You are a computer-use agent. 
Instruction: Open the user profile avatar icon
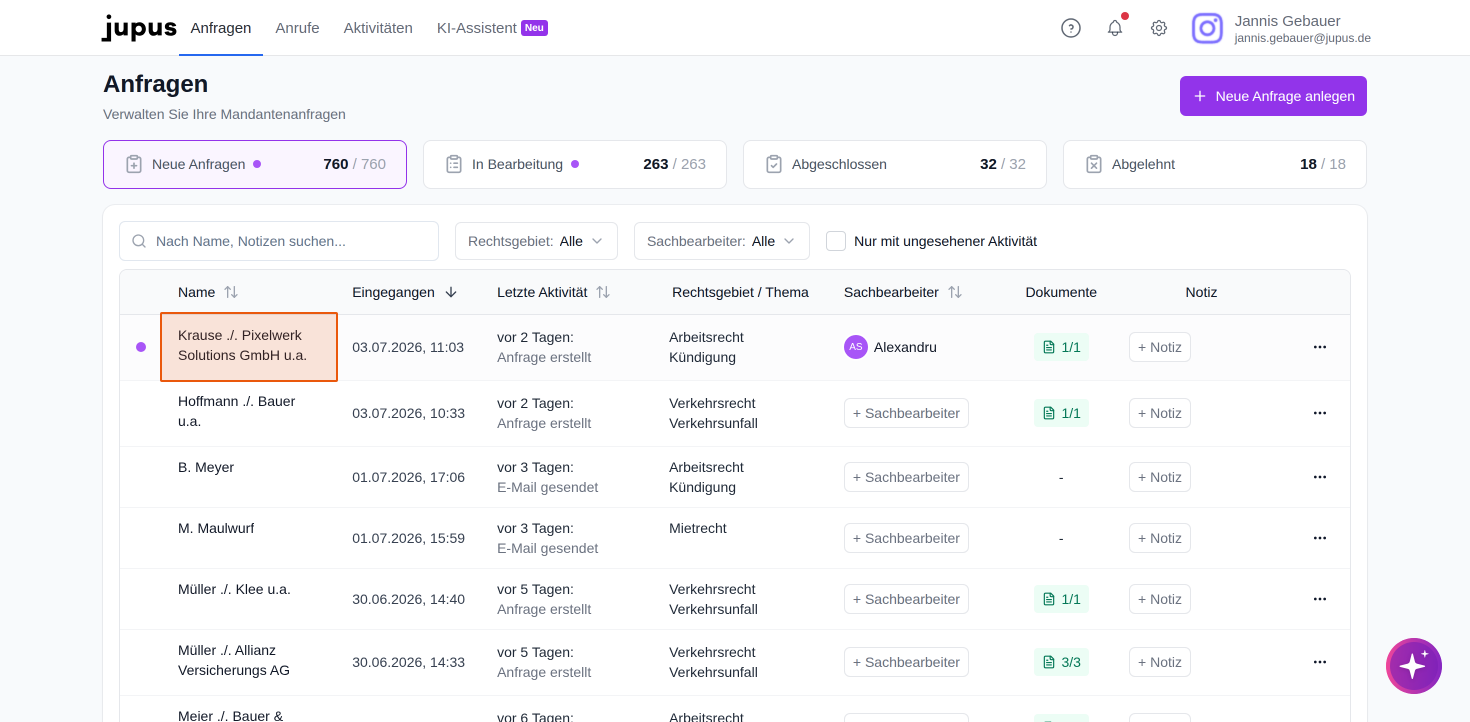(1207, 28)
